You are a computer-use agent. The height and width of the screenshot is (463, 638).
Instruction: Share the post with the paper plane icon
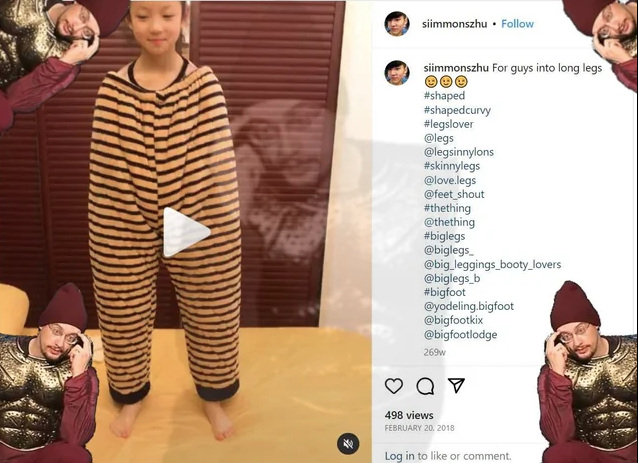(456, 385)
